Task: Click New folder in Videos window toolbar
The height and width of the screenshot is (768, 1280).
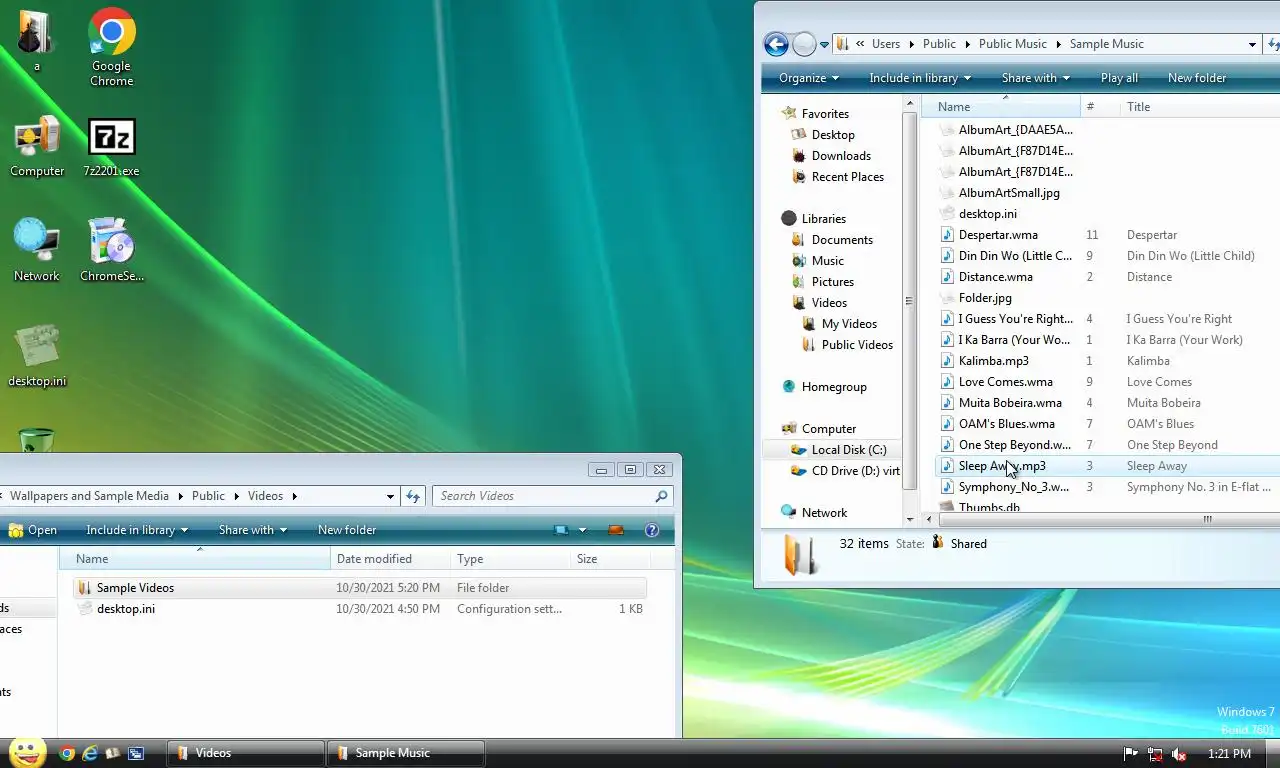Action: pyautogui.click(x=347, y=530)
